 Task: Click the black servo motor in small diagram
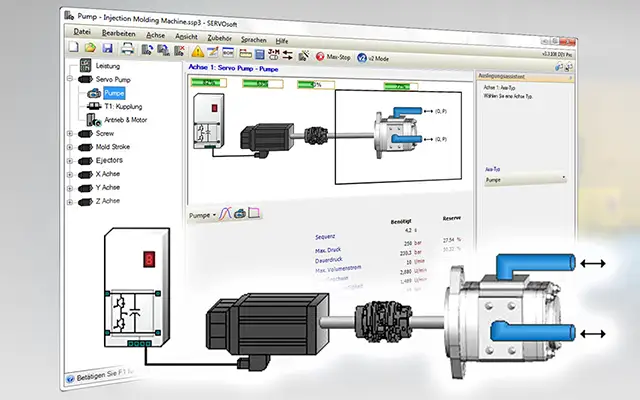pyautogui.click(x=267, y=137)
